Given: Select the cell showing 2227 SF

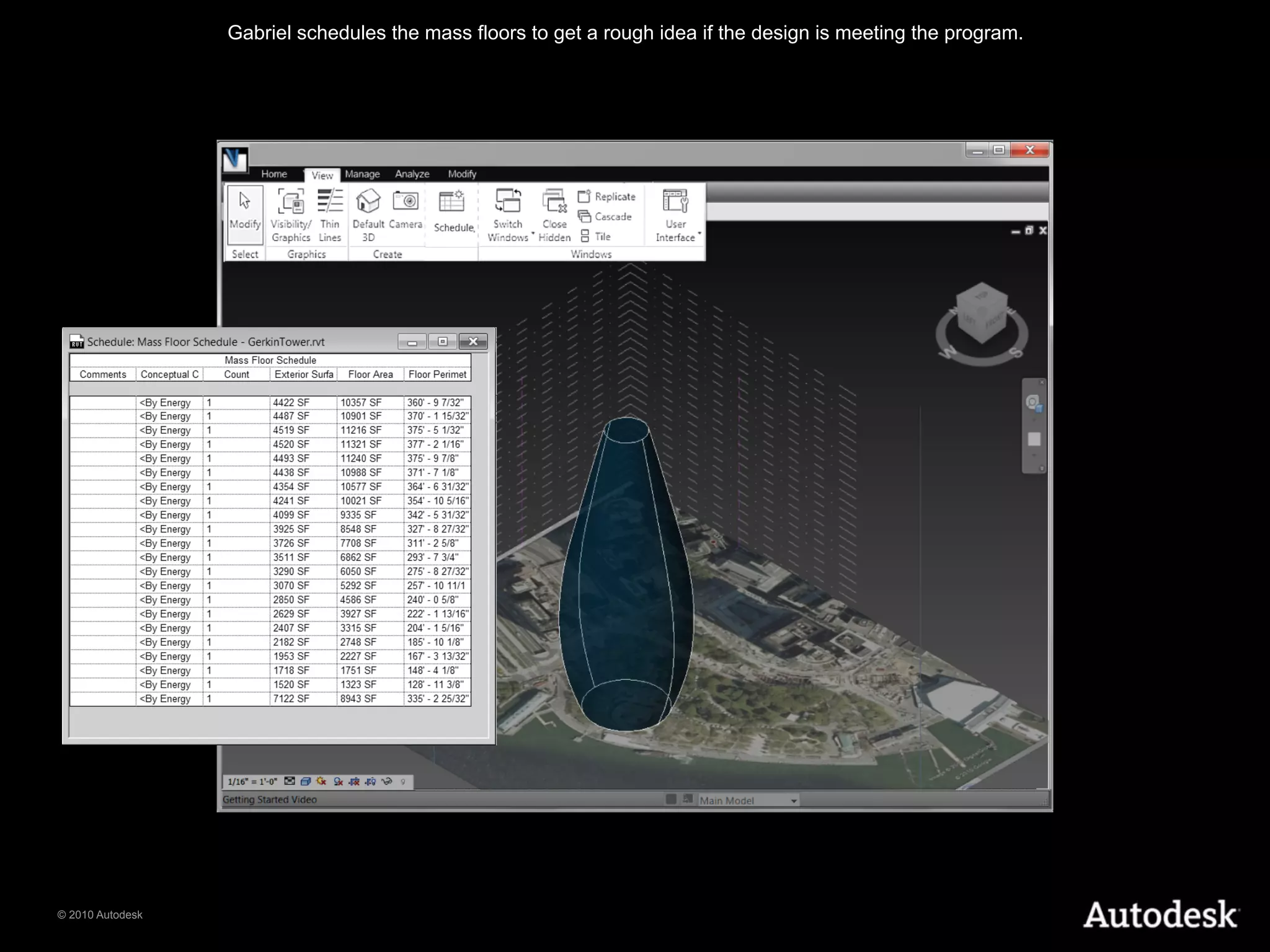Looking at the screenshot, I should [370, 656].
